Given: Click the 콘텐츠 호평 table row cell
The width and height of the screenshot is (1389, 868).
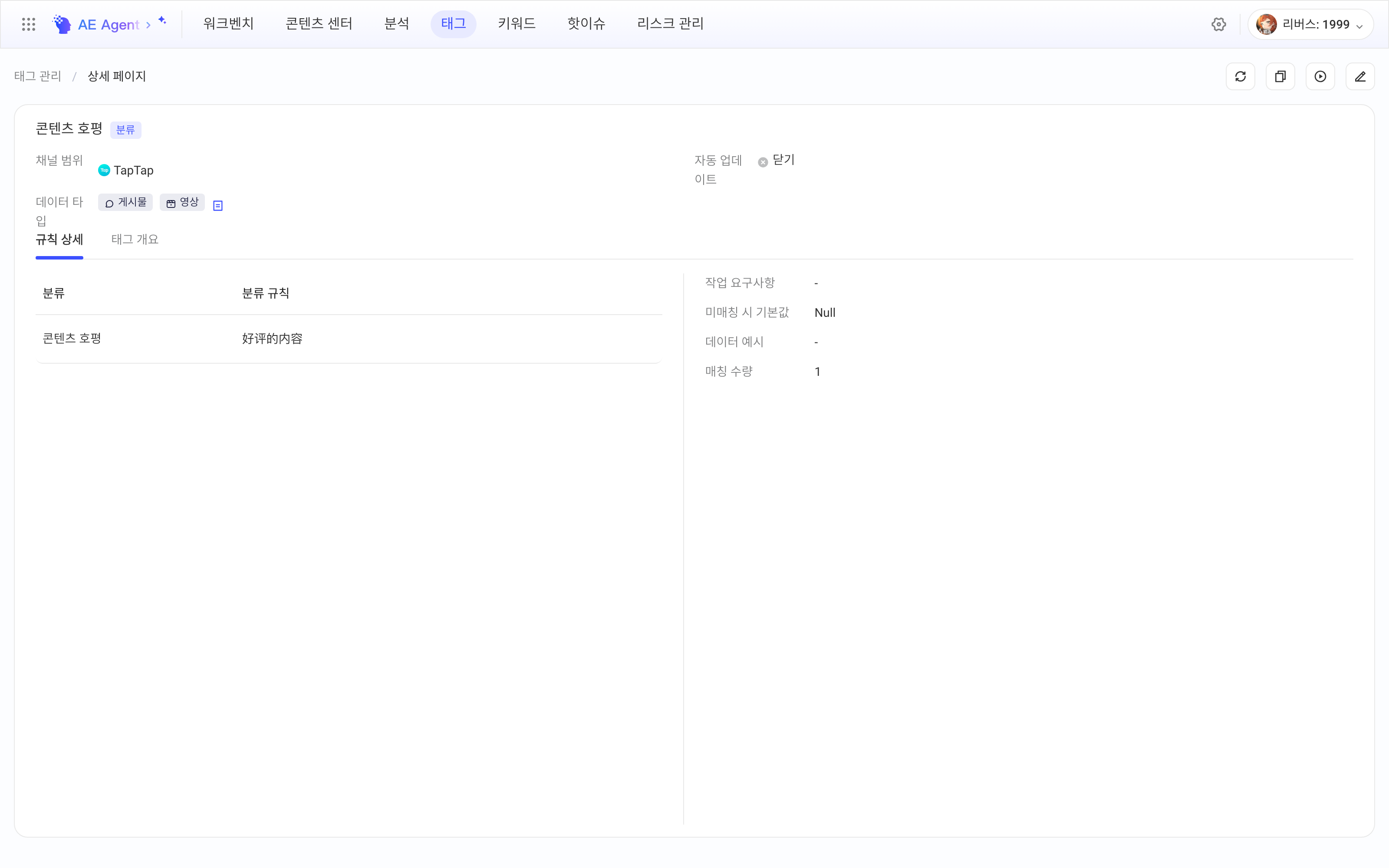Looking at the screenshot, I should click(x=72, y=338).
